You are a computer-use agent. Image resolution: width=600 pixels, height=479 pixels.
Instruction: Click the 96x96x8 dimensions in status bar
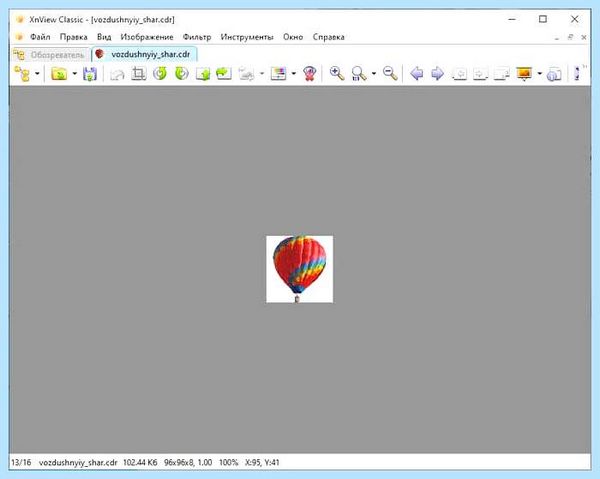188,462
